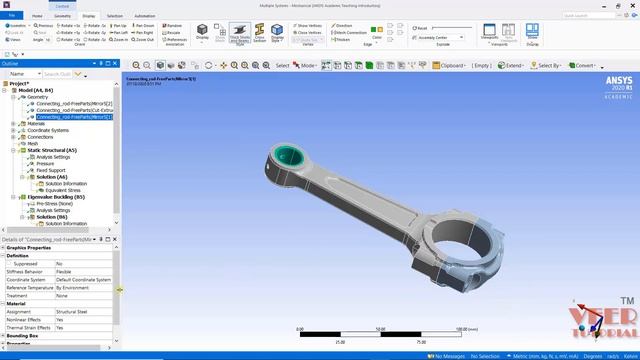Open the Automation ribbon tab

pos(144,16)
